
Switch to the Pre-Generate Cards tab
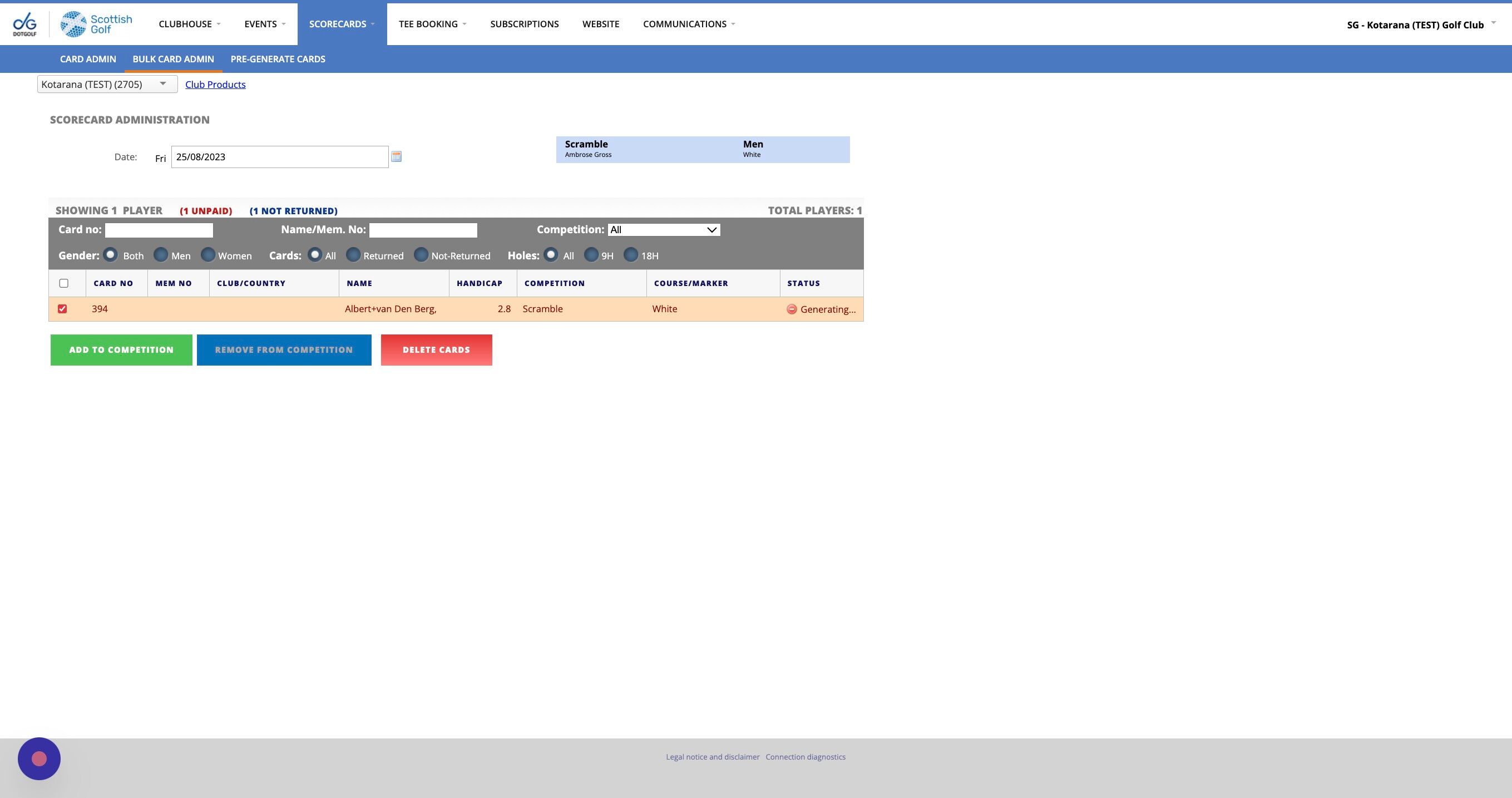pyautogui.click(x=278, y=59)
